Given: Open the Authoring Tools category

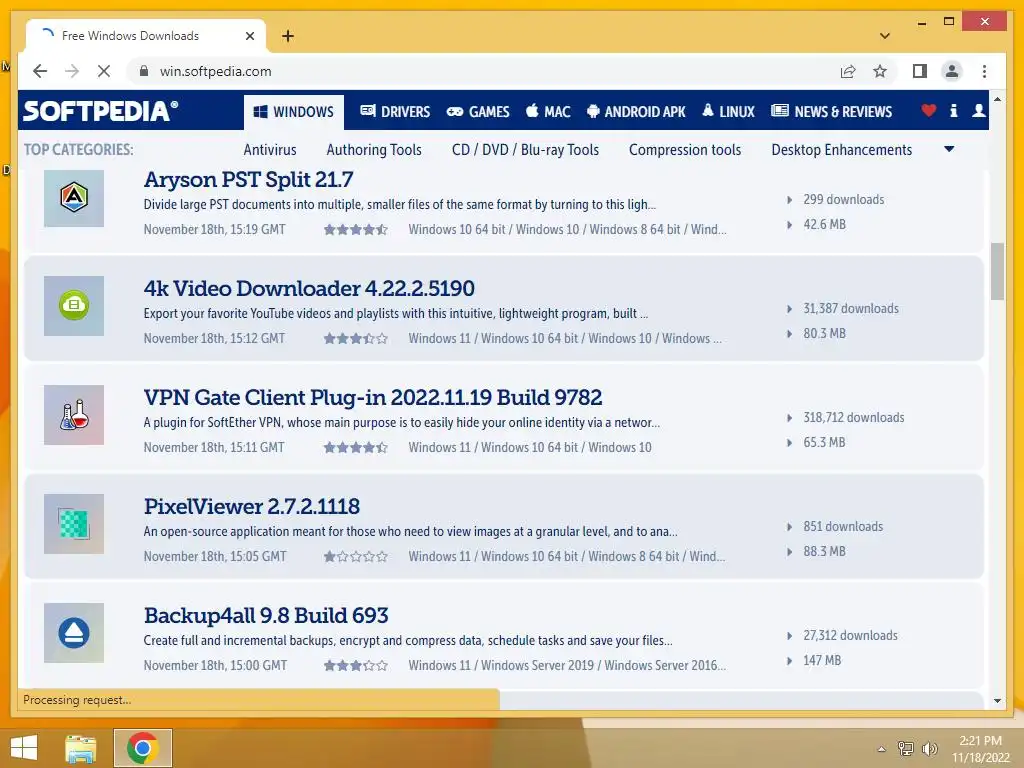Looking at the screenshot, I should (x=374, y=150).
